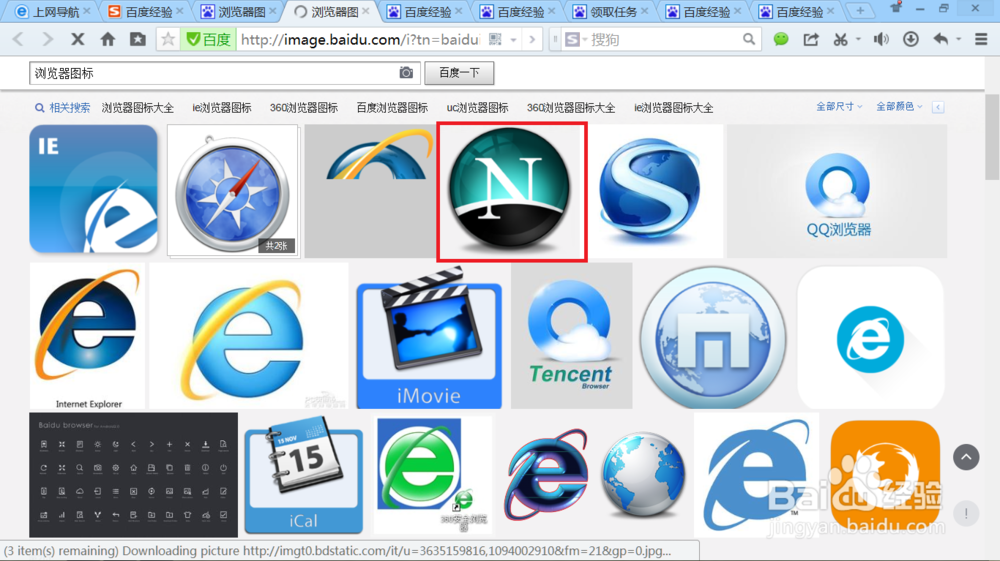Open the Netscape N logo thumbnail

[x=511, y=192]
